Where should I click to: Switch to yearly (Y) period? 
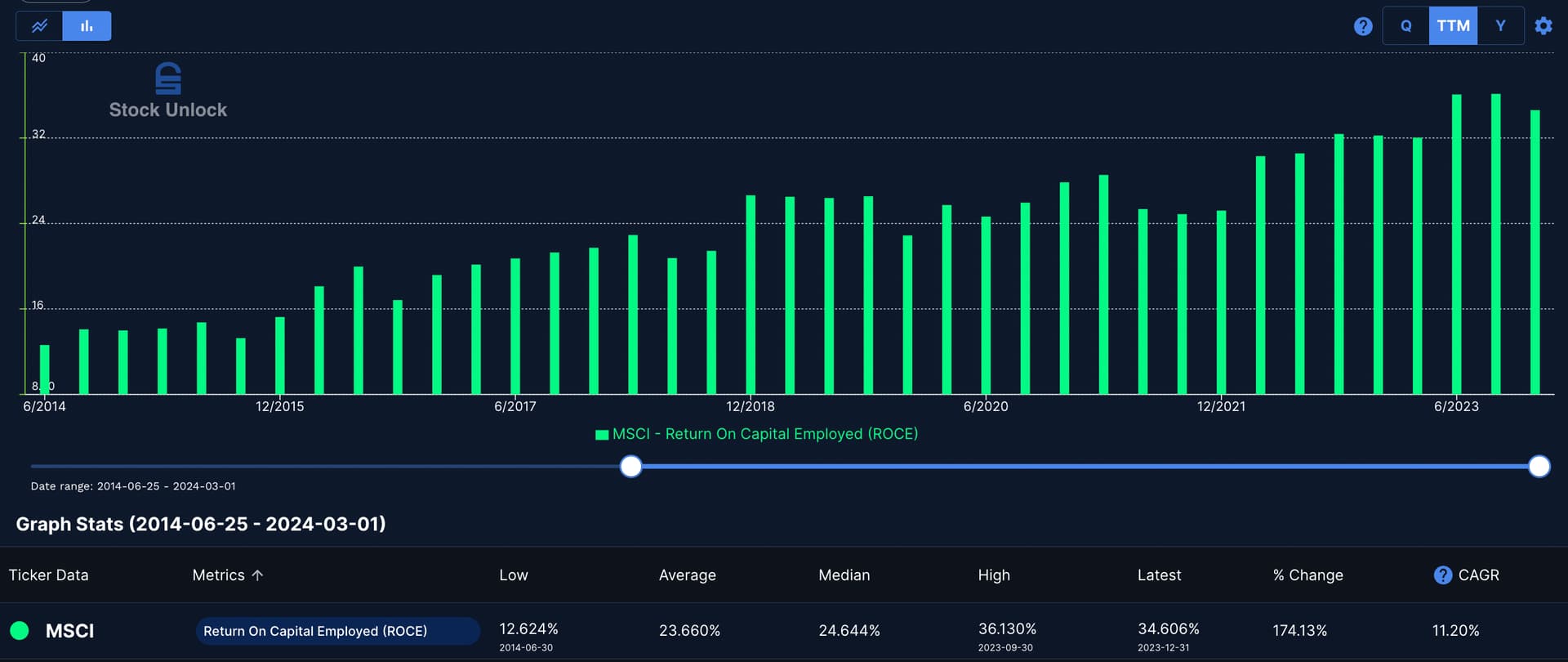(x=1500, y=26)
